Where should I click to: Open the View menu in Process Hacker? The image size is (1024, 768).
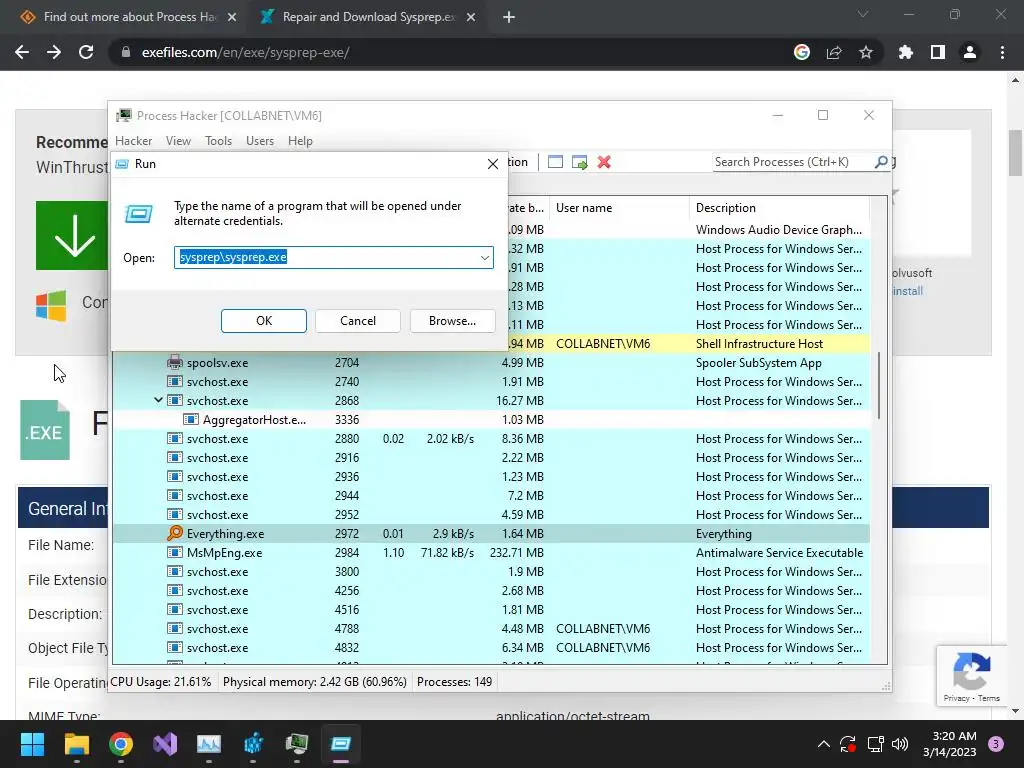pos(178,141)
